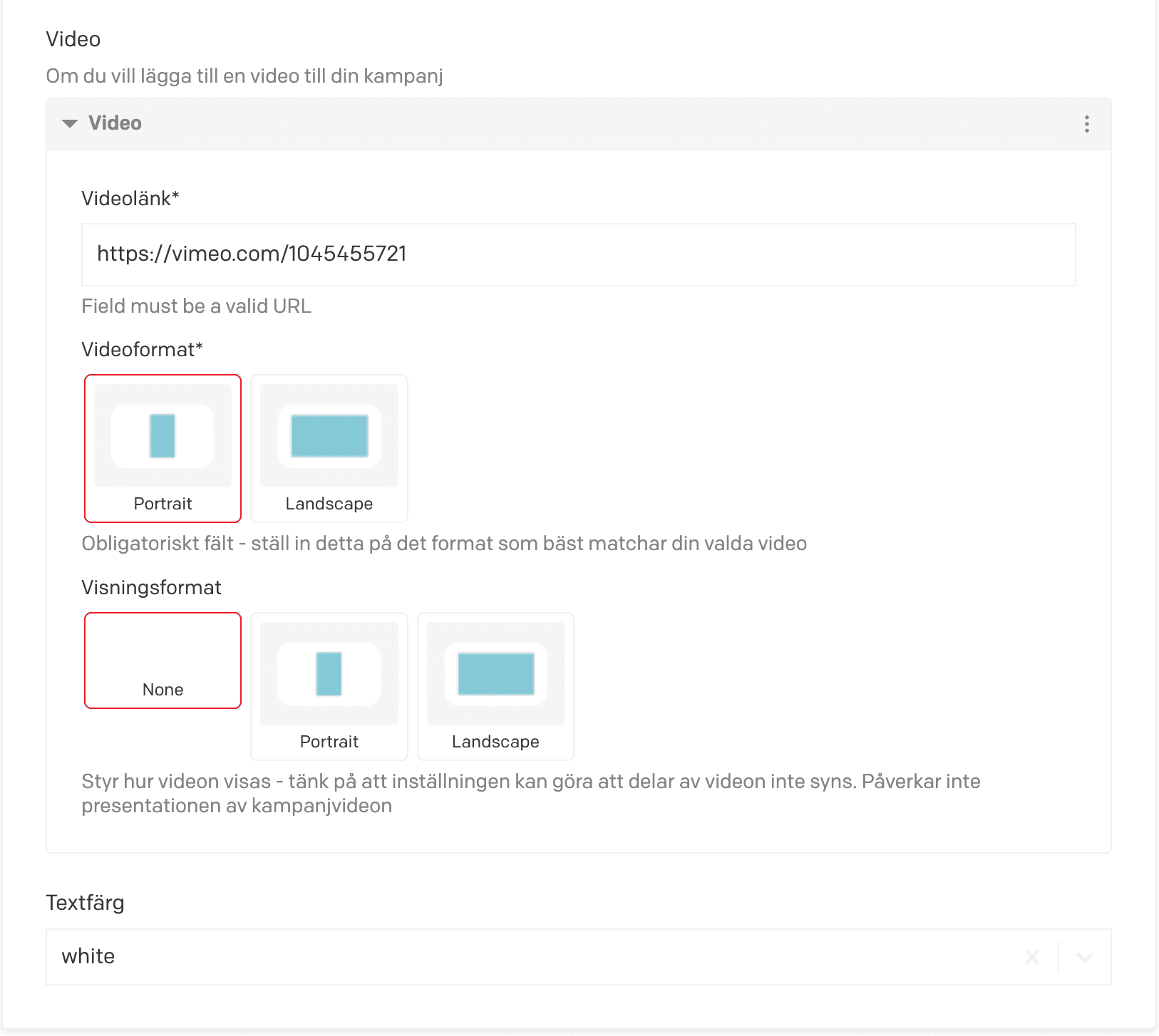Click the Videolänk field label

coord(130,198)
